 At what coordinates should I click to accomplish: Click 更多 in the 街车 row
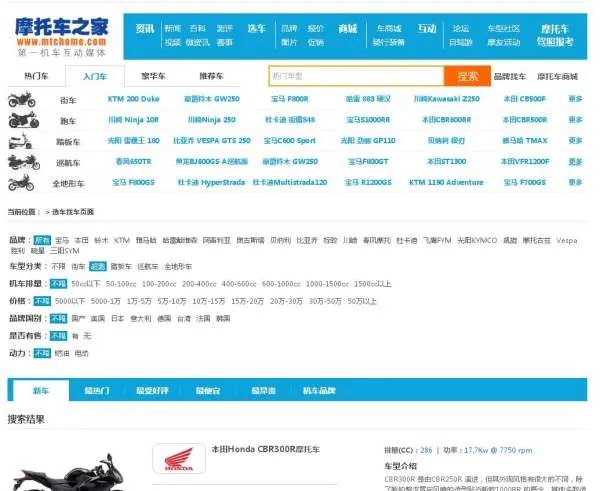coord(576,99)
